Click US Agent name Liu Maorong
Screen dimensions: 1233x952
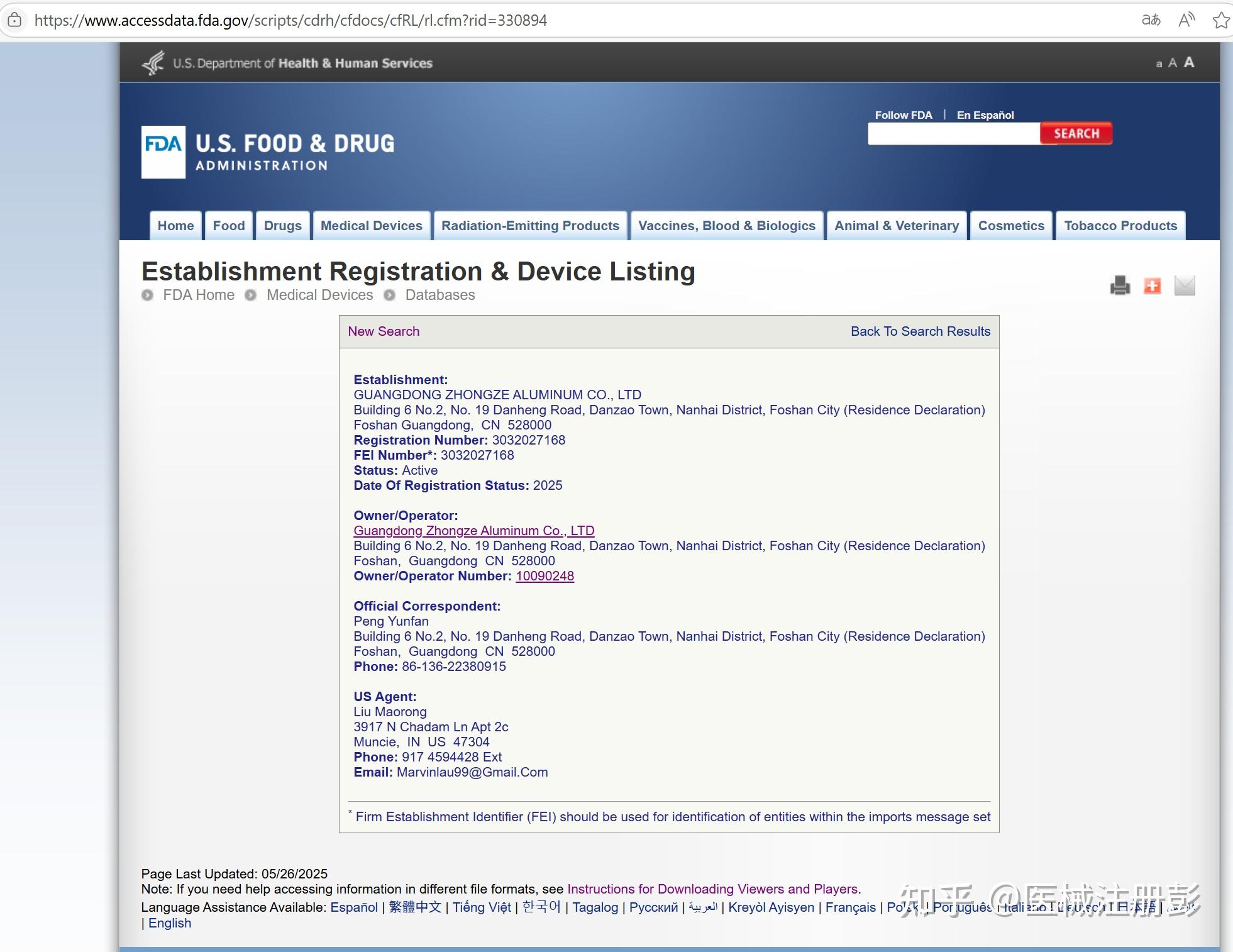coord(390,712)
